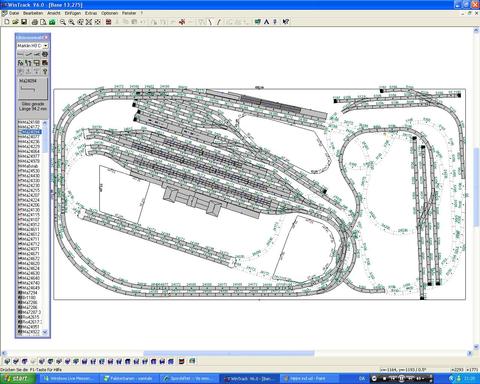Image resolution: width=480 pixels, height=384 pixels.
Task: Open the Datei menu
Action: click(x=14, y=13)
